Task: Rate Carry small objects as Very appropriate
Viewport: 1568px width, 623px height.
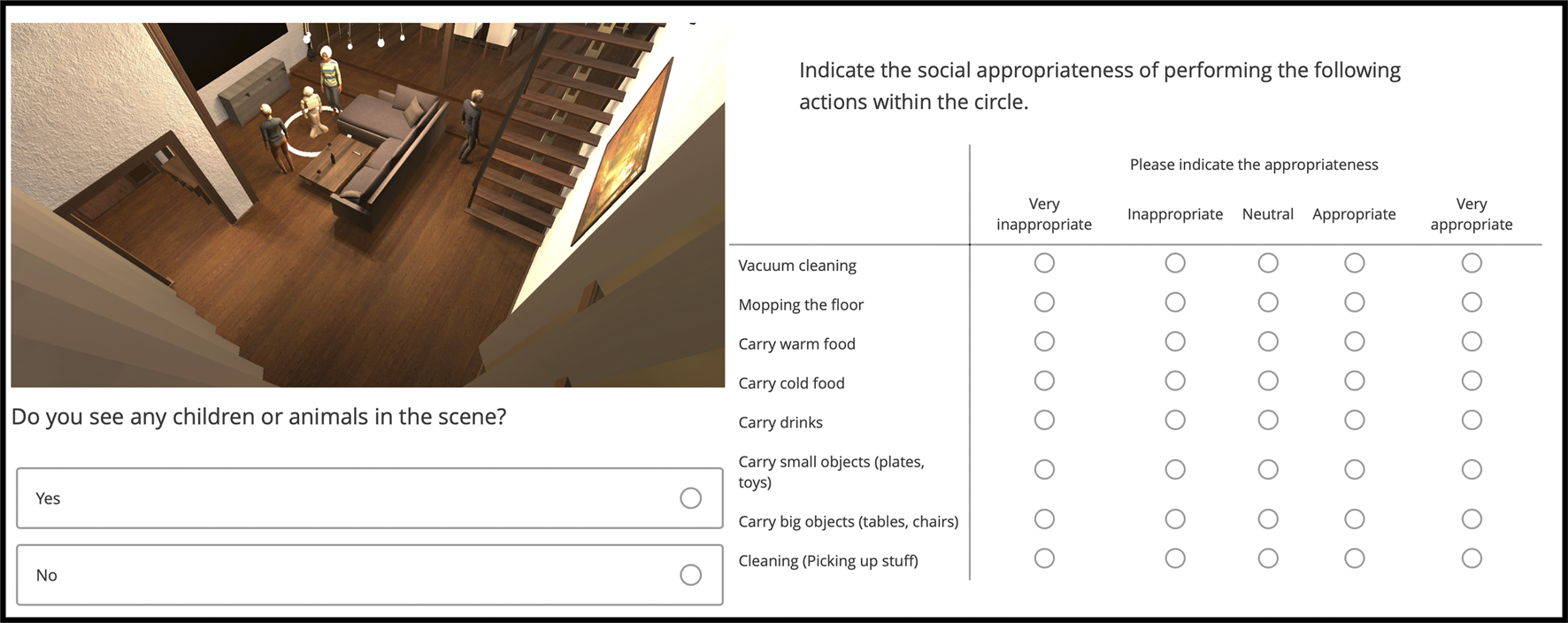Action: 1472,469
